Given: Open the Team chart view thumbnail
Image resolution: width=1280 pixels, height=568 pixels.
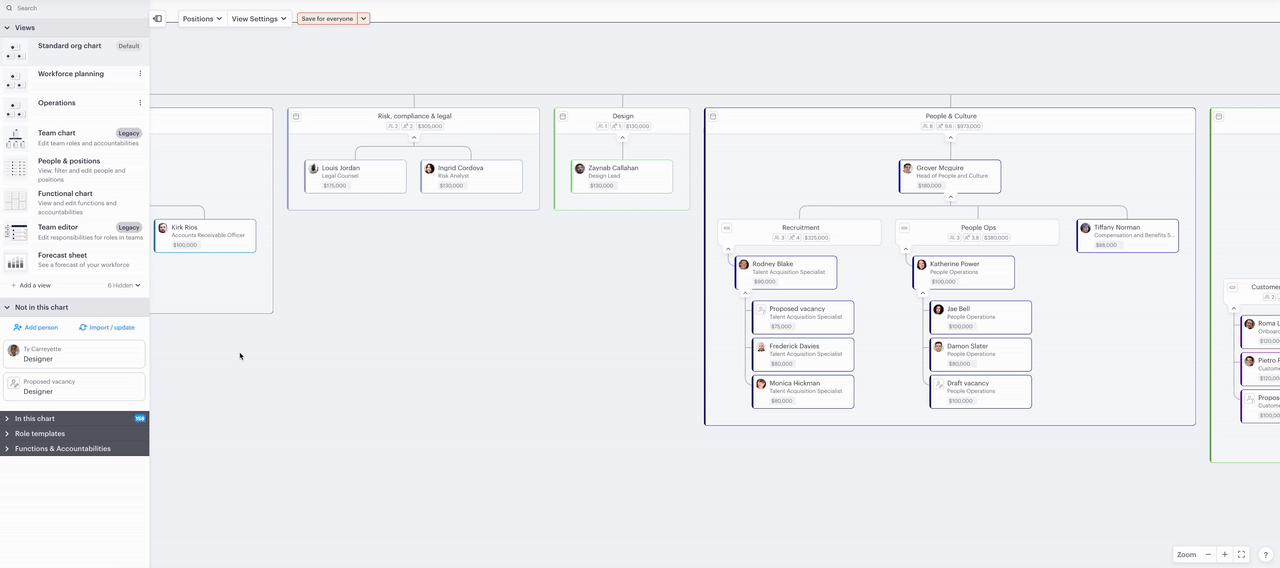Looking at the screenshot, I should 16,138.
